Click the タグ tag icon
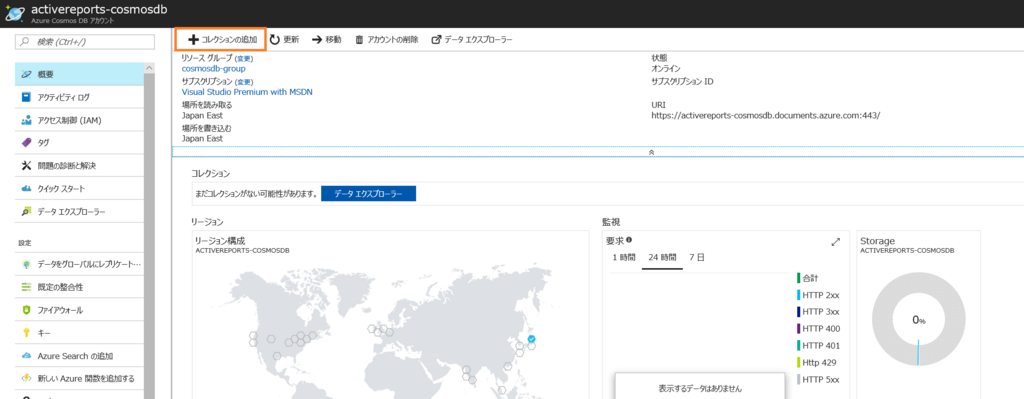 (x=26, y=142)
